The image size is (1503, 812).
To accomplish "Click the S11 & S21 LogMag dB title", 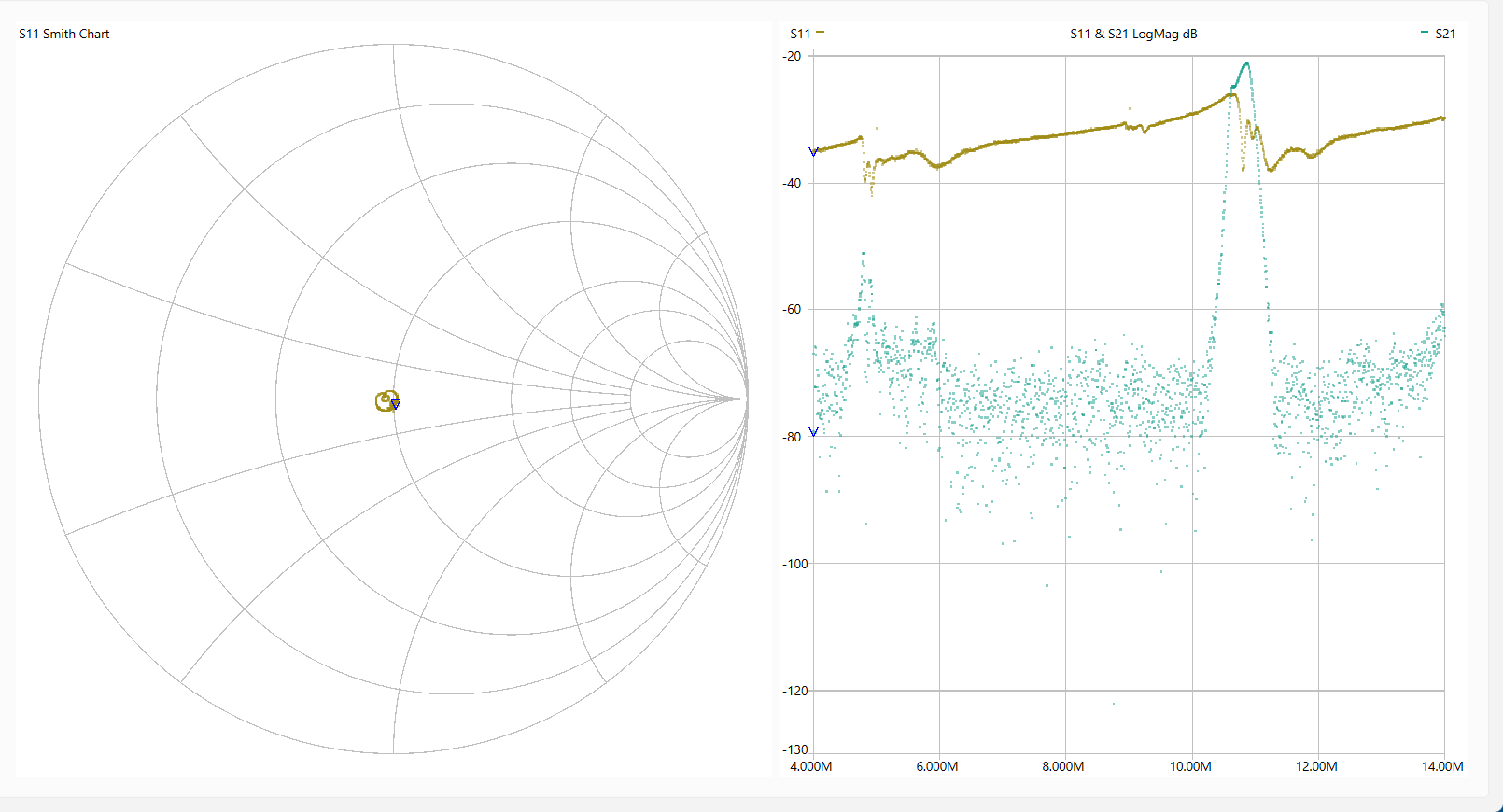I will pos(1133,34).
